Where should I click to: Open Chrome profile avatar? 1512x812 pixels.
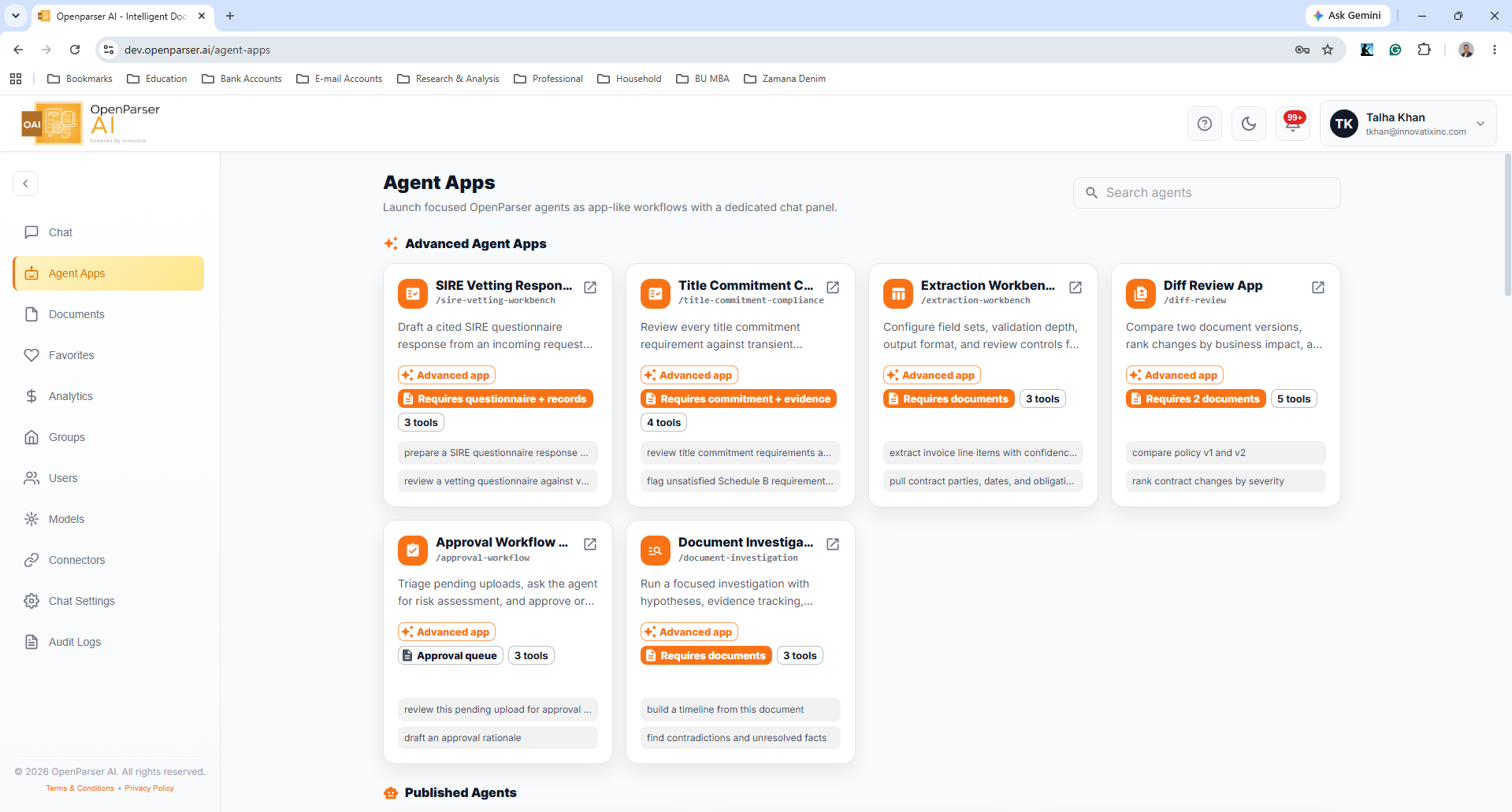[1466, 50]
